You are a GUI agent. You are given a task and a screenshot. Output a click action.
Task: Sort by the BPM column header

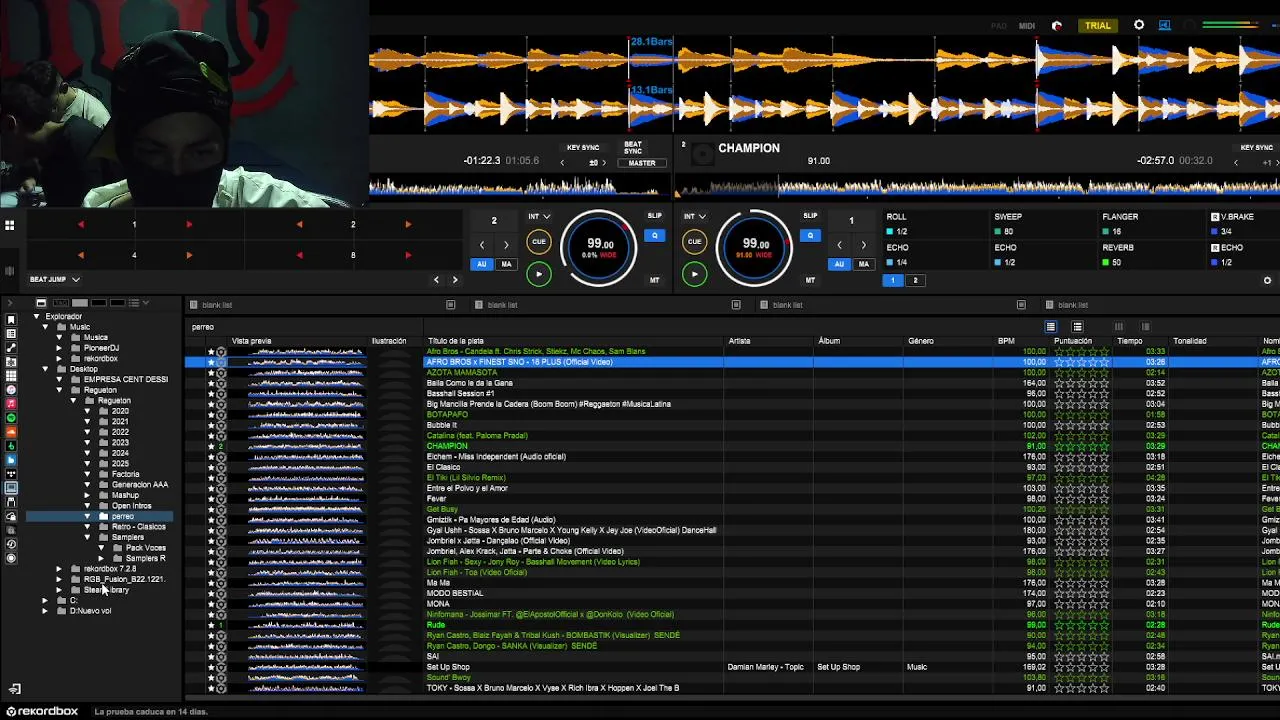tap(1006, 341)
